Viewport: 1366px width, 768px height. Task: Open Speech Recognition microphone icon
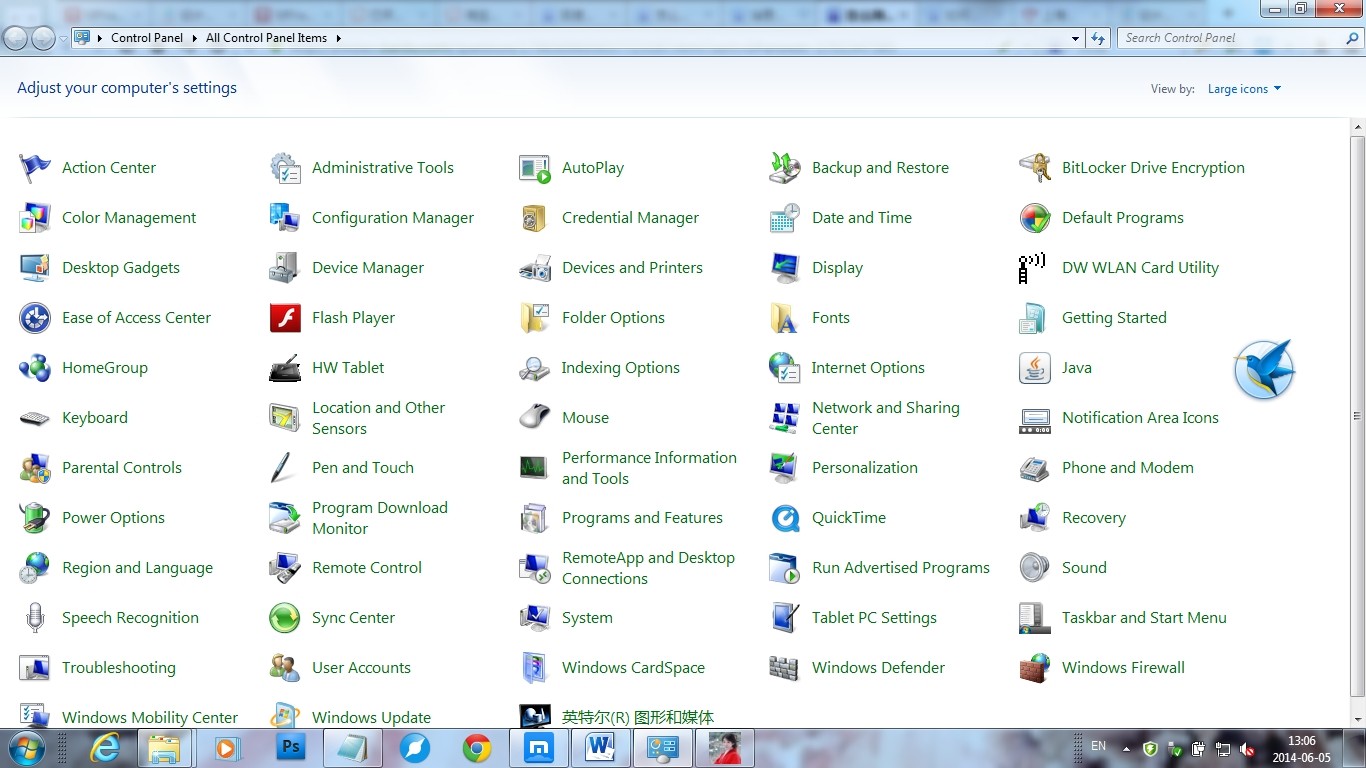coord(35,618)
